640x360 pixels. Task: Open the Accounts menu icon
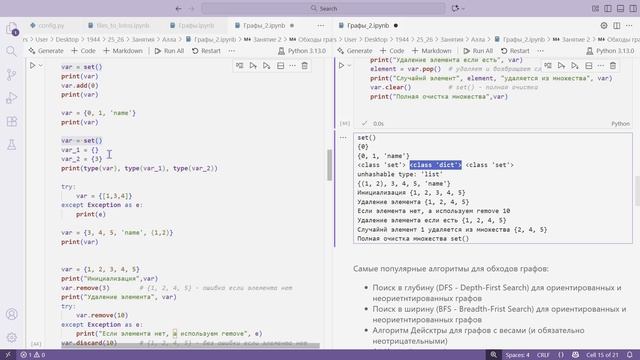coord(11,314)
